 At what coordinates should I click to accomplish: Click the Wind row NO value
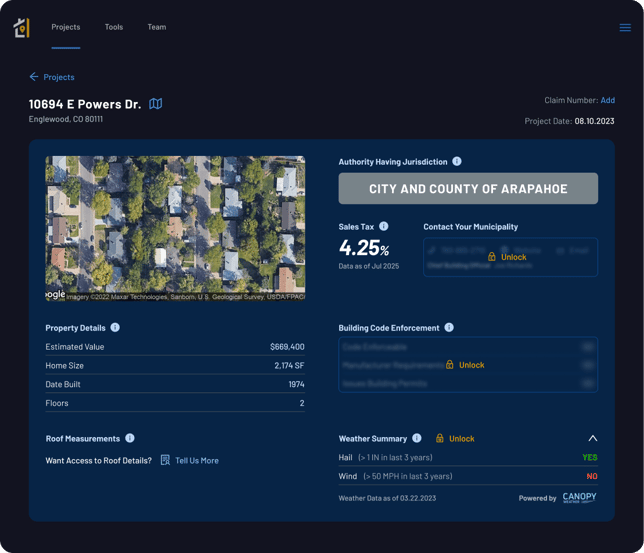click(x=592, y=476)
